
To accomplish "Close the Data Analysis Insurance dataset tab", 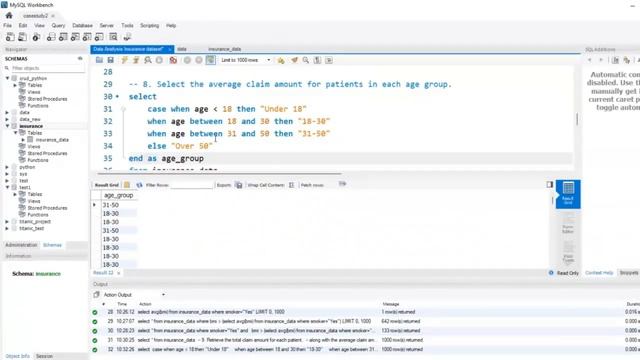I will click(x=170, y=49).
